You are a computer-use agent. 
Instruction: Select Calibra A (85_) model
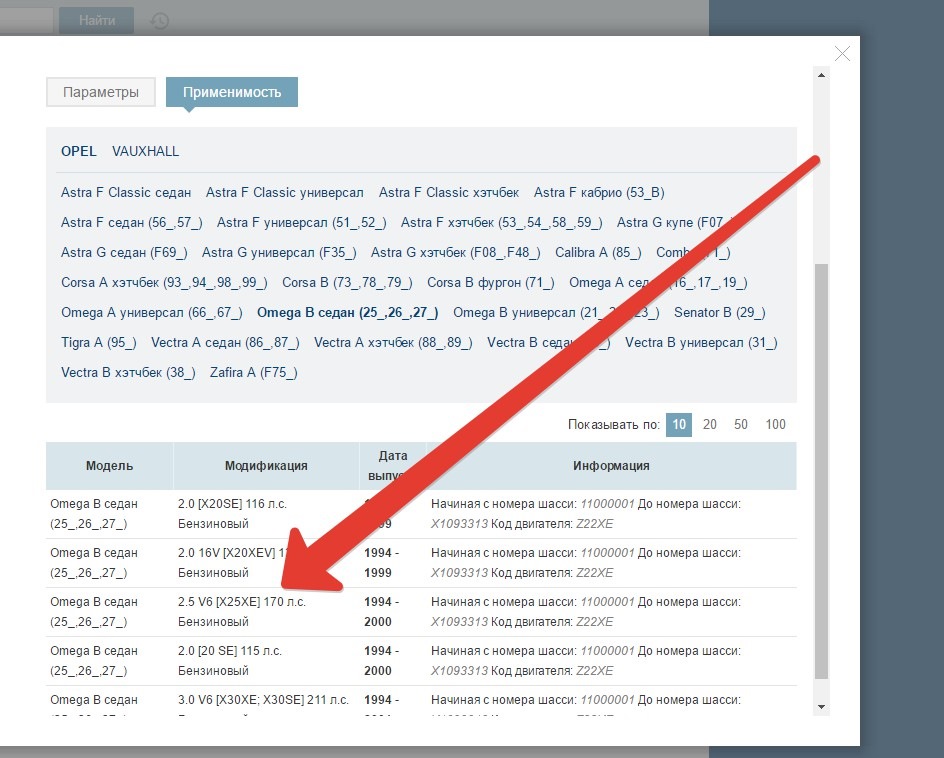[x=598, y=253]
